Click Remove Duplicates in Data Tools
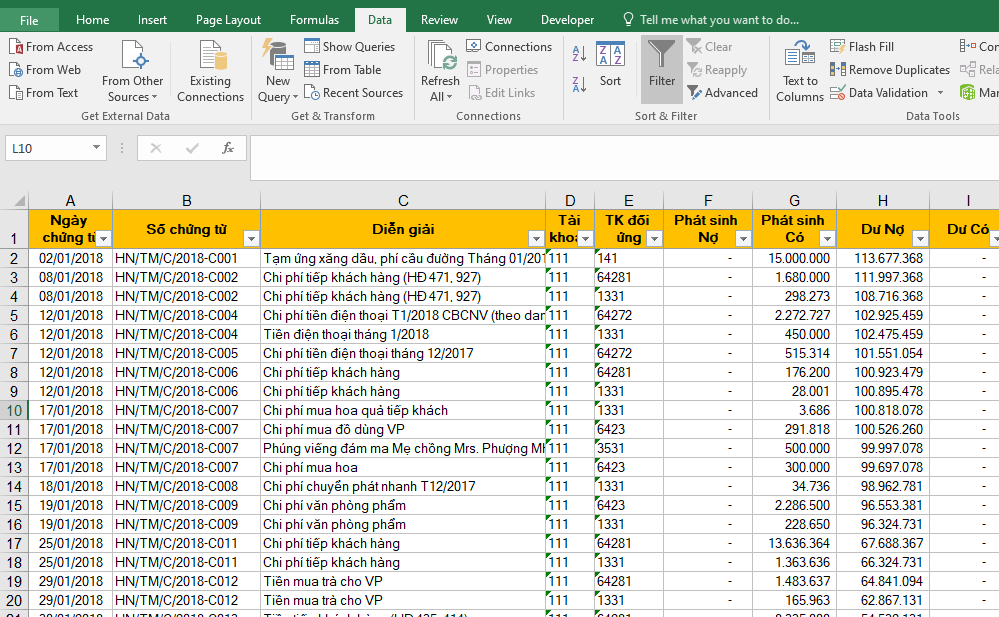 point(890,70)
